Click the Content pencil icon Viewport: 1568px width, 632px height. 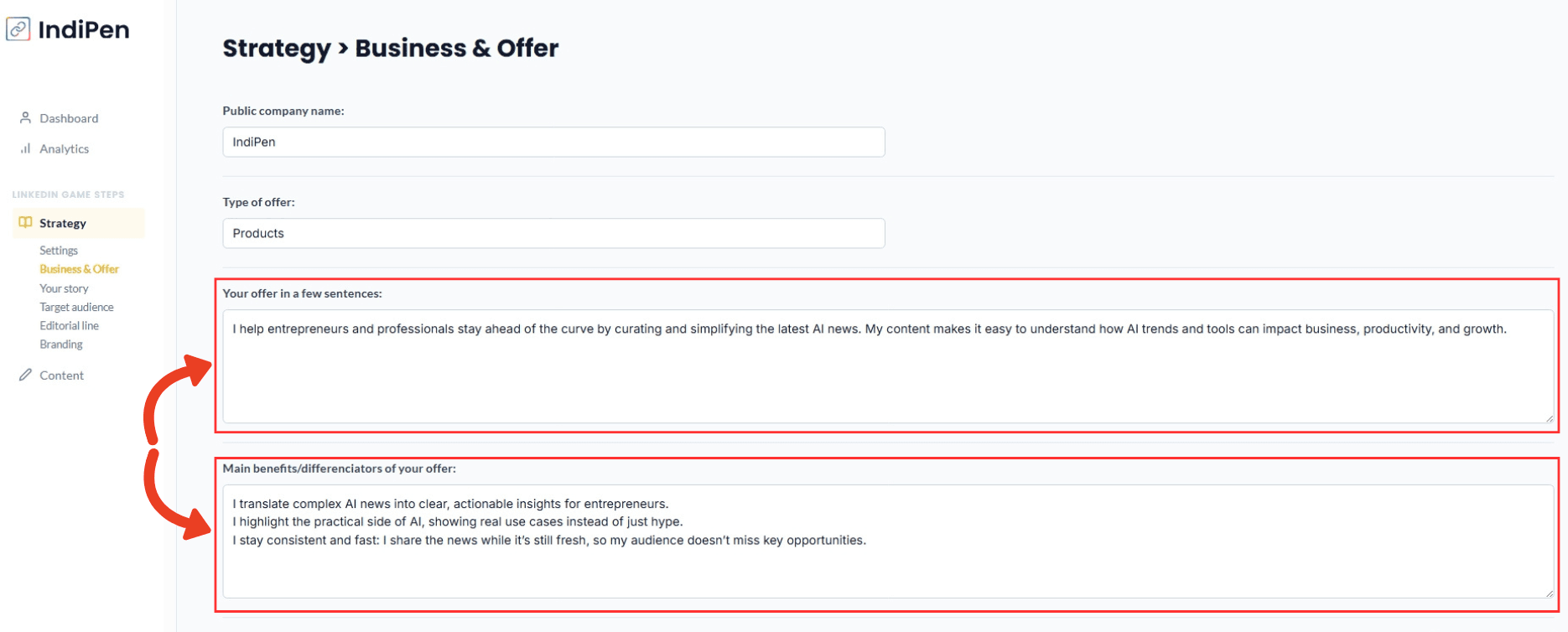coord(25,375)
